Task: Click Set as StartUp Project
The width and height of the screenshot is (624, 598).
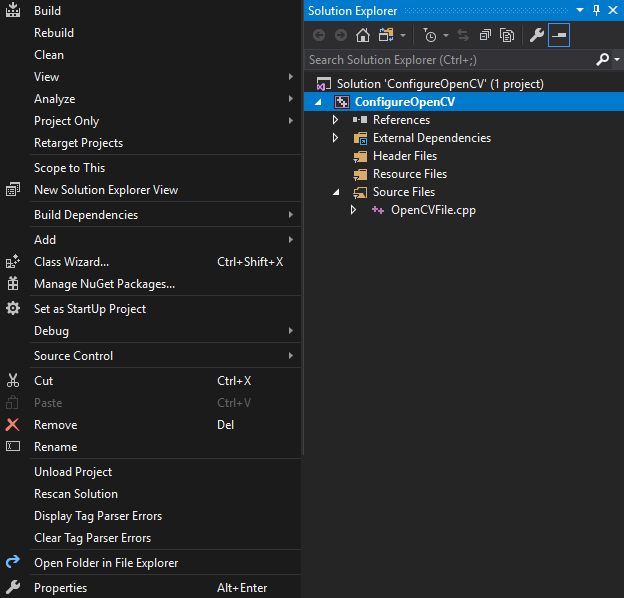Action: [x=90, y=309]
